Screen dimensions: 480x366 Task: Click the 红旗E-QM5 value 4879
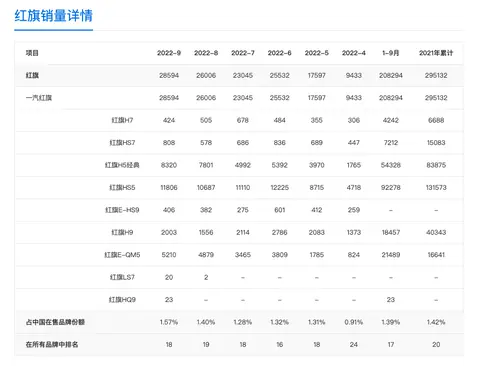point(206,255)
